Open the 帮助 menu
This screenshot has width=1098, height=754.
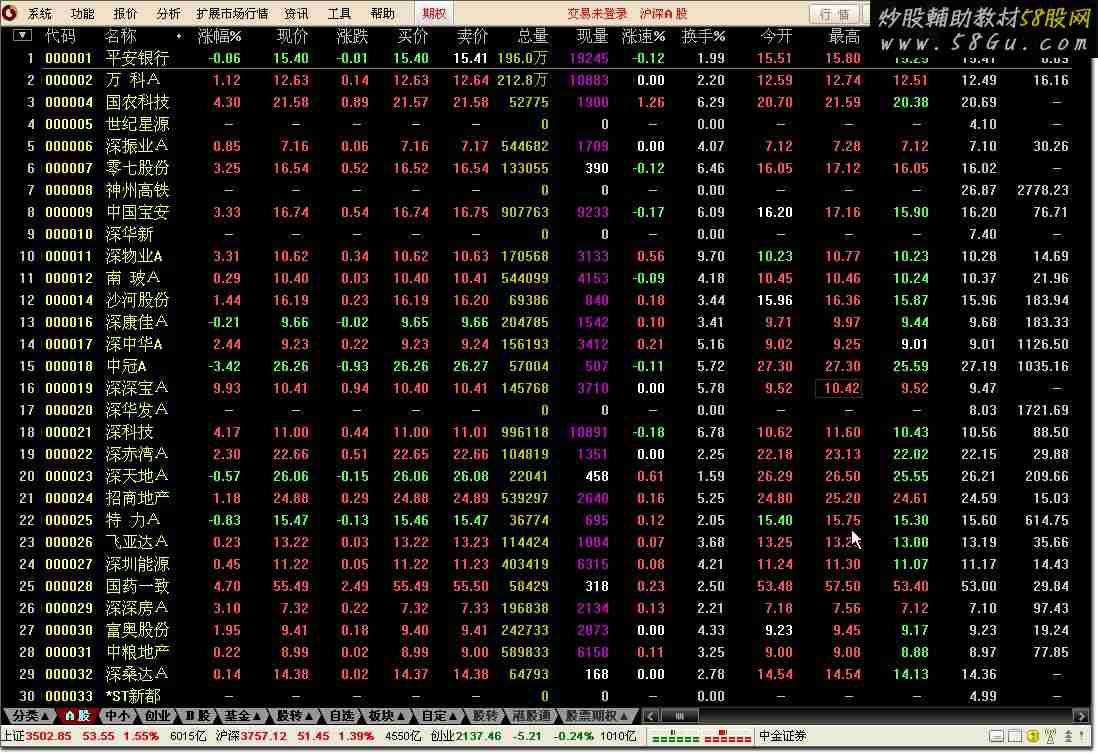click(382, 13)
